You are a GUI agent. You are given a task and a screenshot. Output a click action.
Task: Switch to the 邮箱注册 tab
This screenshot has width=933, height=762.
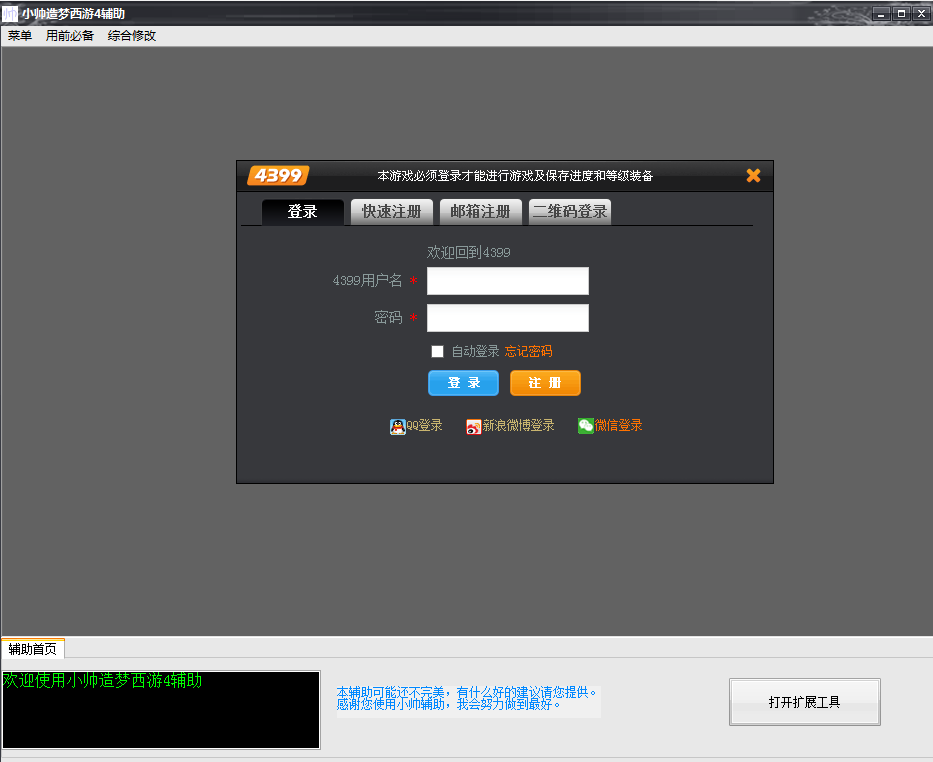point(480,212)
